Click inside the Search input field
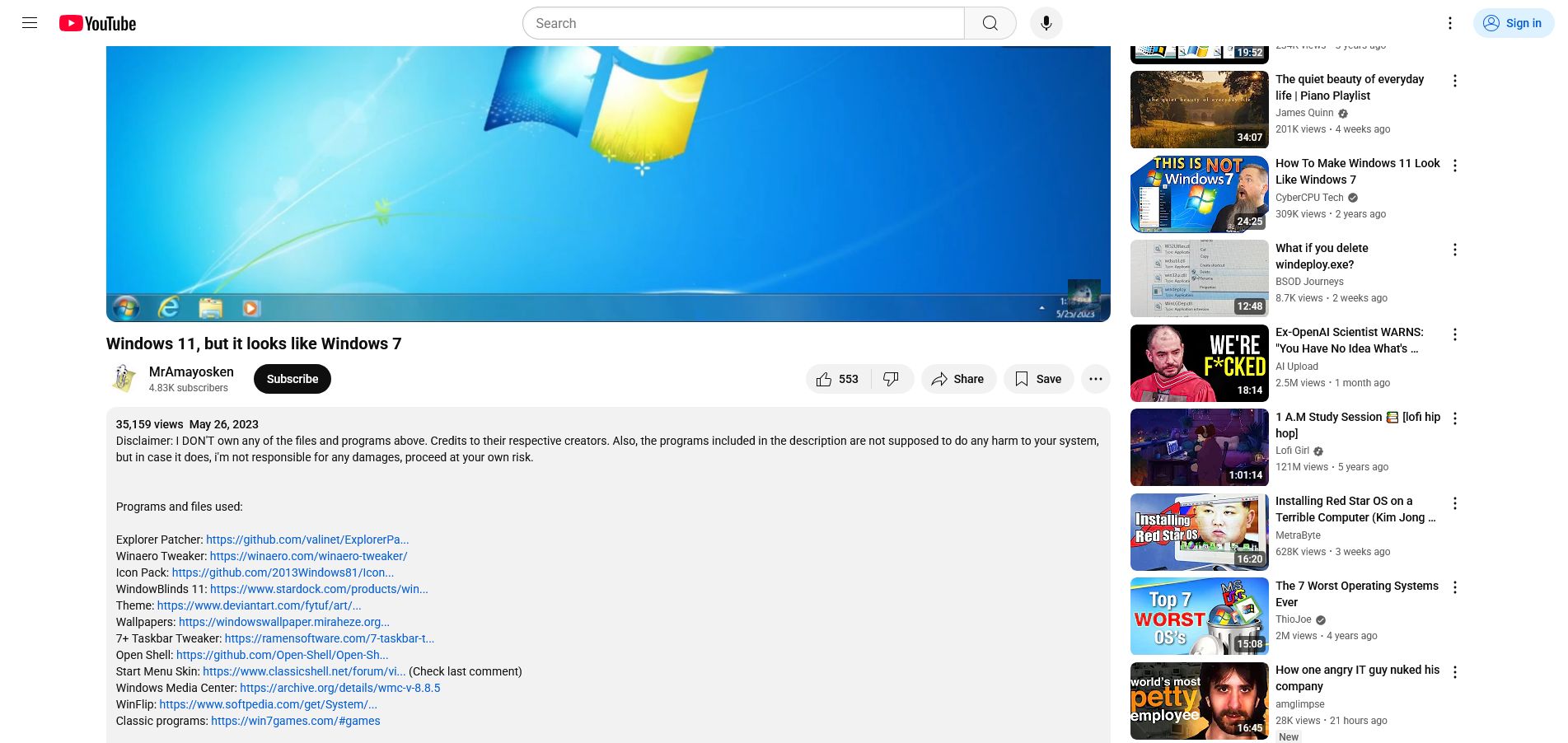Viewport: 1568px width, 743px height. (742, 23)
